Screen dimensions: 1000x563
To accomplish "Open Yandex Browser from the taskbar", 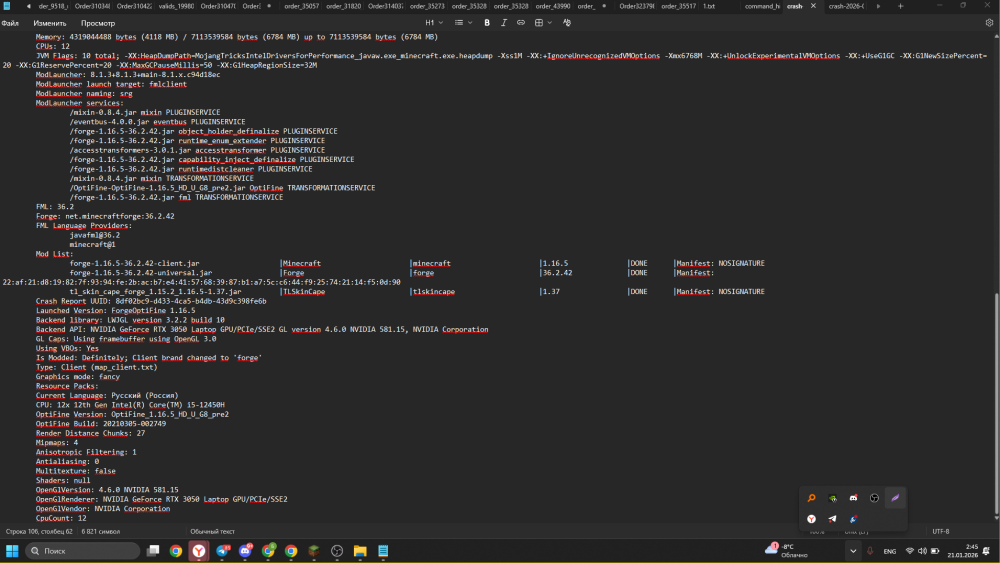I will coord(199,551).
